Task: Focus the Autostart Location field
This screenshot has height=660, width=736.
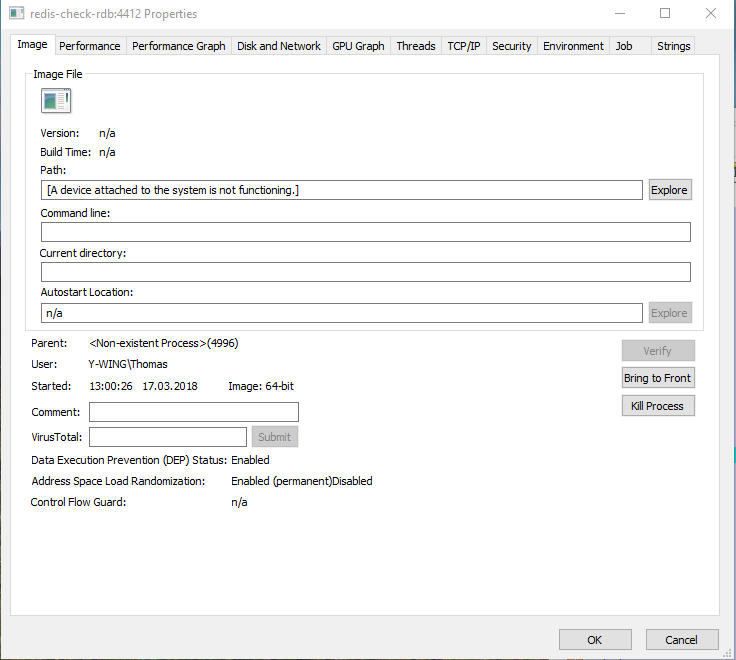Action: click(342, 313)
